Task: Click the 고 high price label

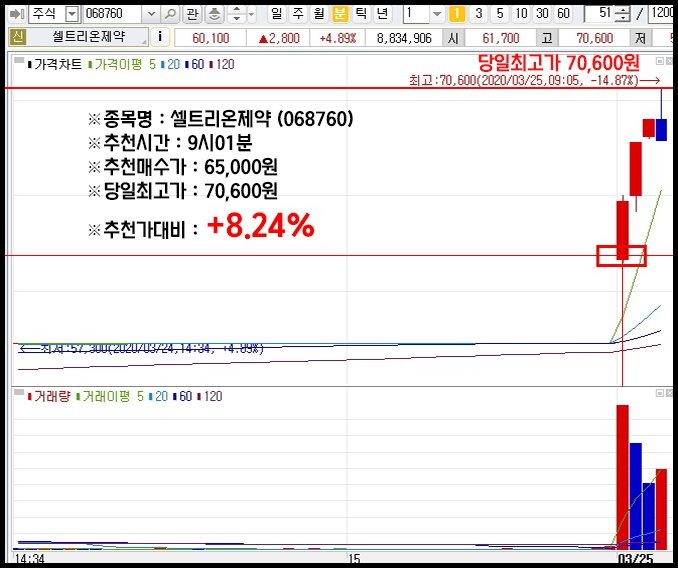Action: (x=547, y=38)
